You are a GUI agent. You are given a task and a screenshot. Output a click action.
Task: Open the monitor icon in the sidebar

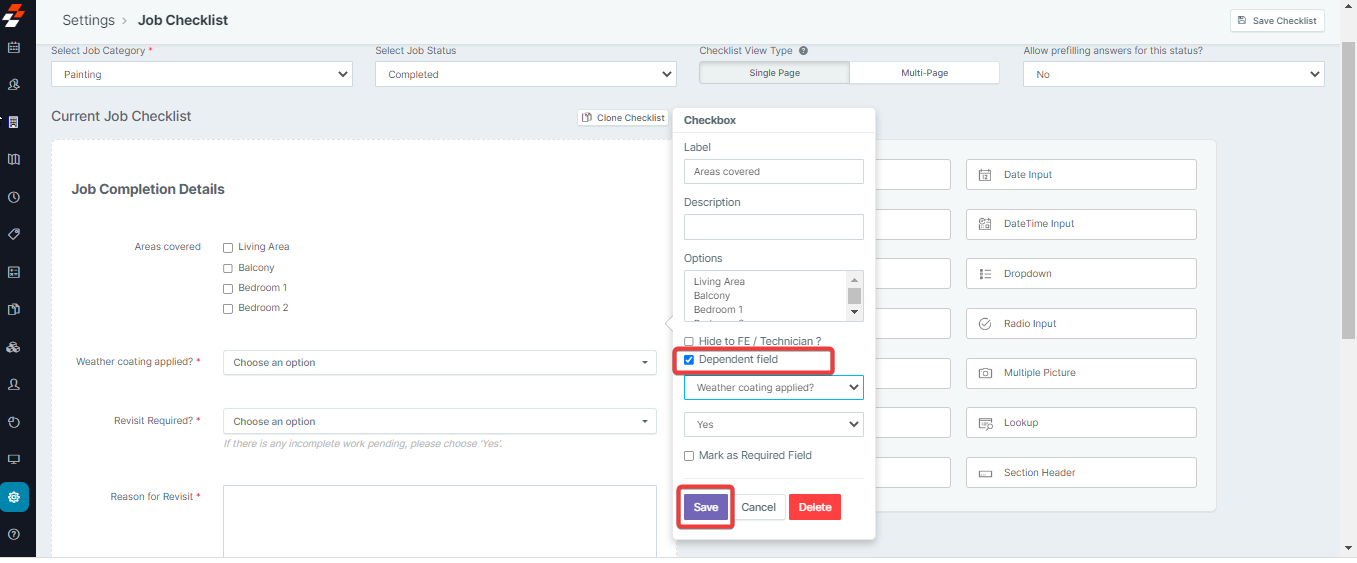14,459
